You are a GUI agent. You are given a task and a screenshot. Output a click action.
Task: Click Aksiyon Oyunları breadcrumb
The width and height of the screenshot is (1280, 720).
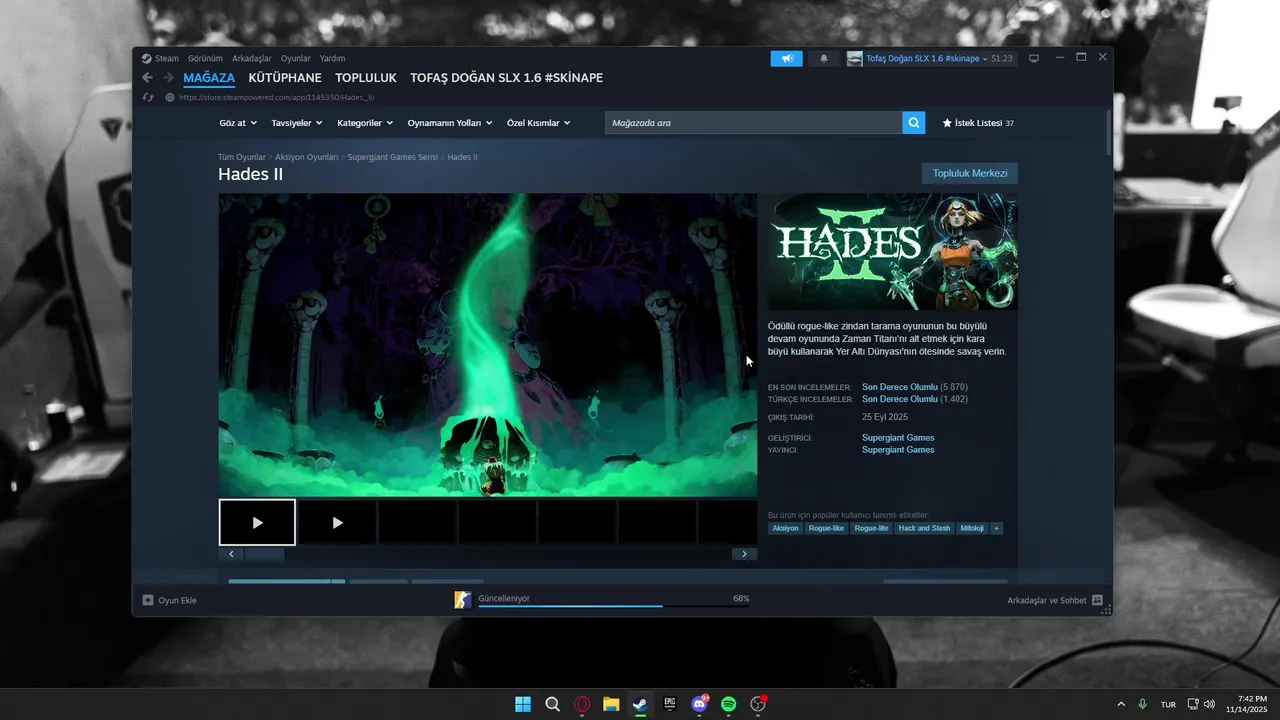(x=307, y=157)
